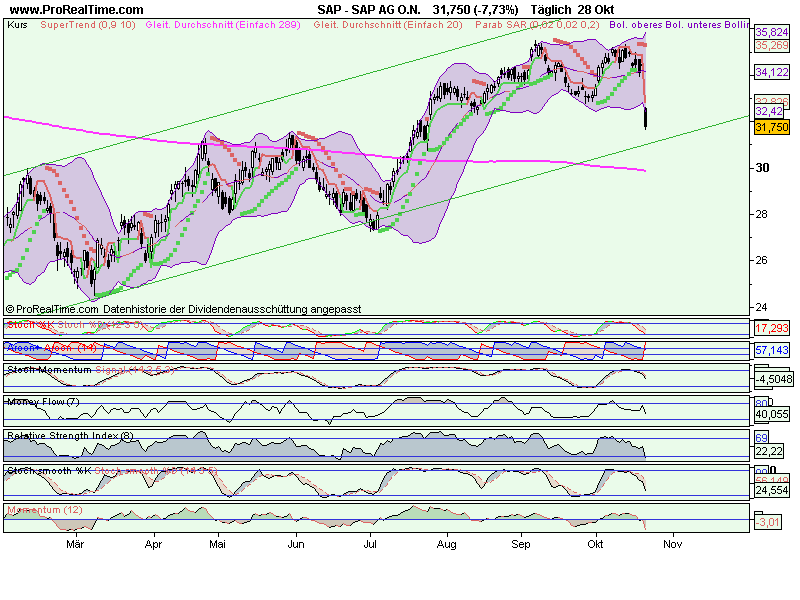The height and width of the screenshot is (600, 800).
Task: Click the "Aug" month on the time axis
Action: click(446, 544)
